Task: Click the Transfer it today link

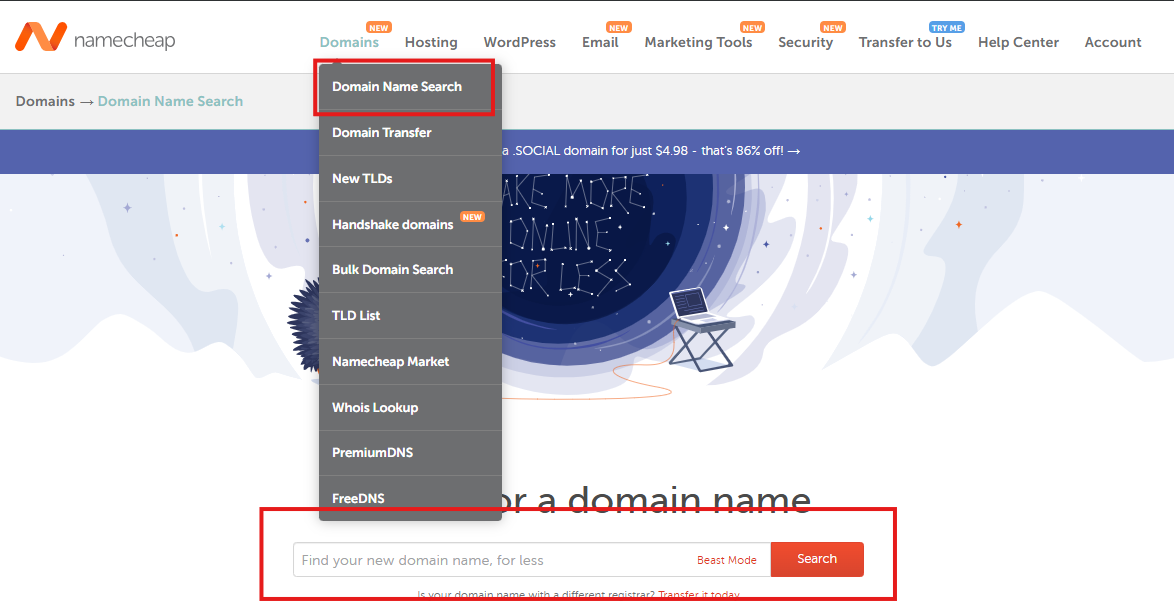Action: pos(699,594)
